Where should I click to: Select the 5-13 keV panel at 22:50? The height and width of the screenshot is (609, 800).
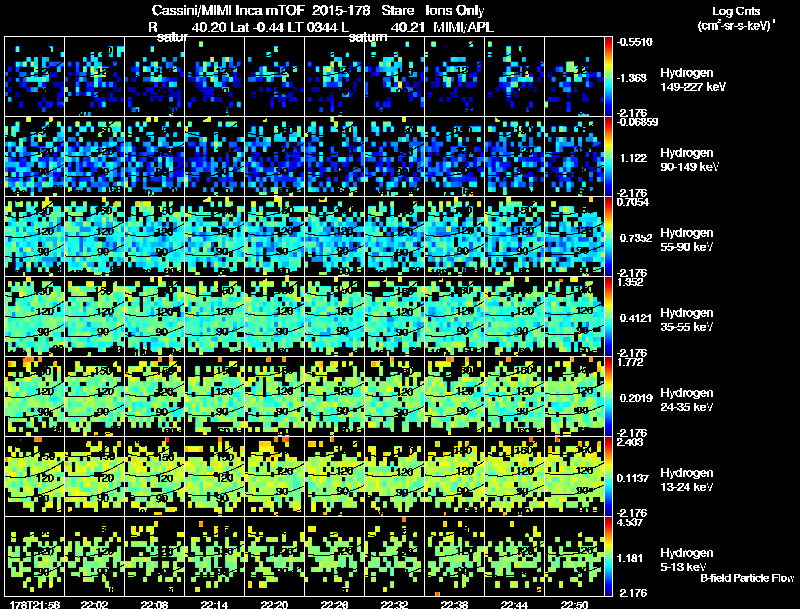point(574,556)
